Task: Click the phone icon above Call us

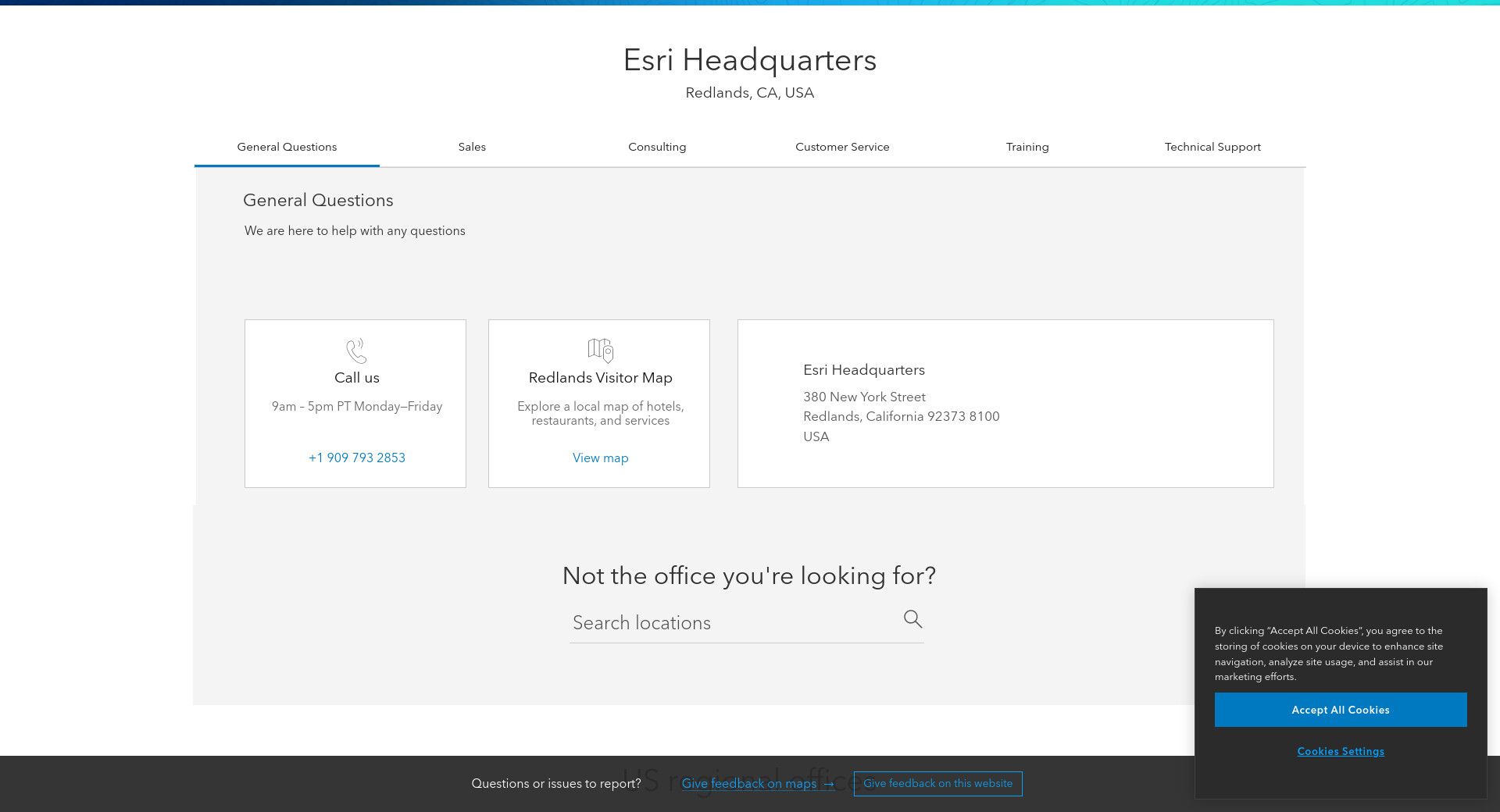Action: point(356,351)
